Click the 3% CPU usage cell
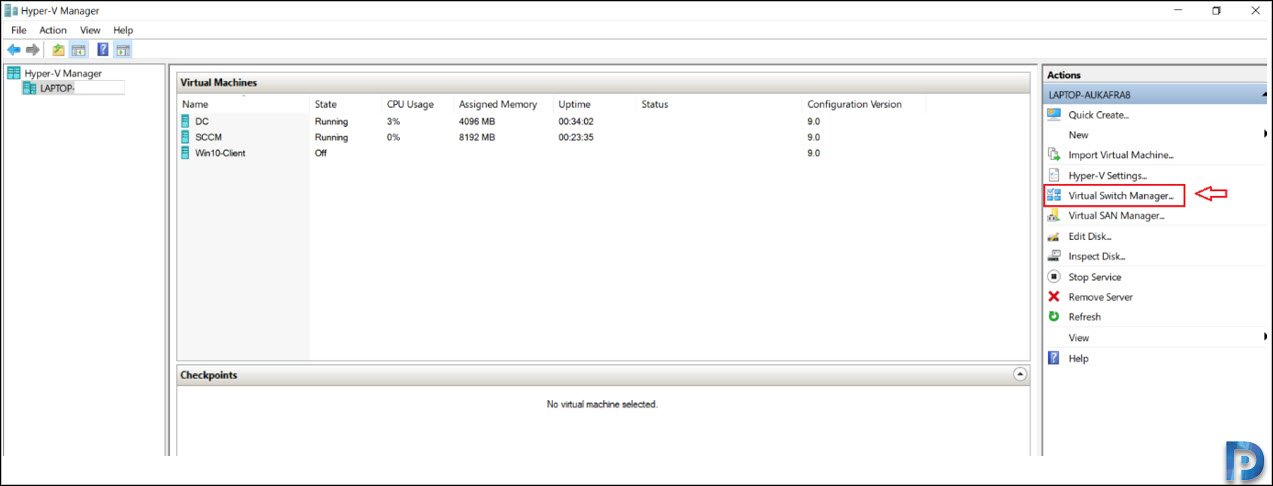The width and height of the screenshot is (1273, 486). (393, 121)
